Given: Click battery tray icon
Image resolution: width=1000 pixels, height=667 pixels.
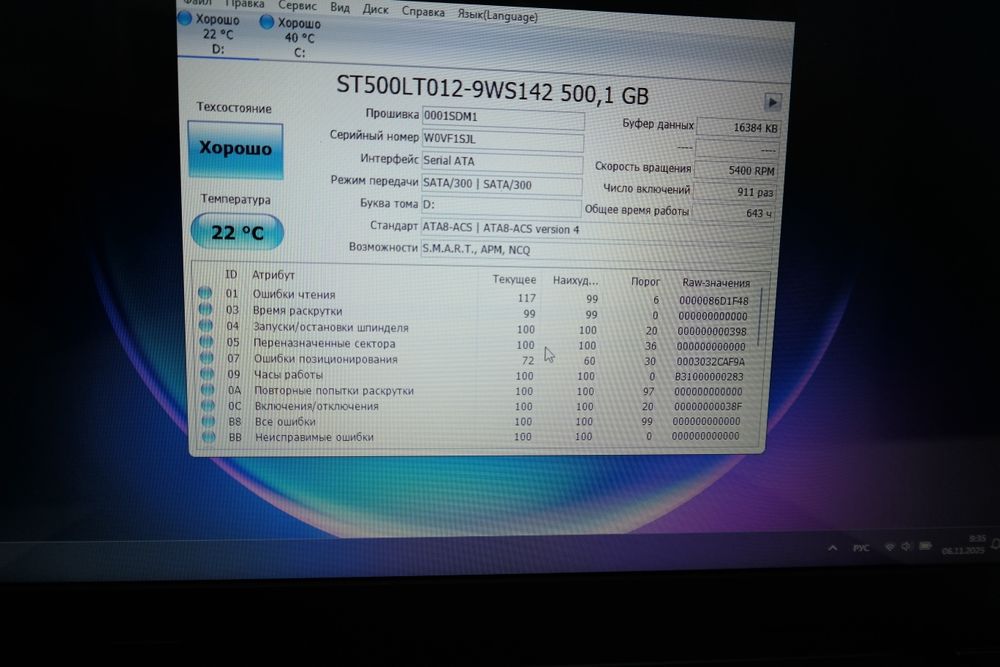Looking at the screenshot, I should point(925,546).
